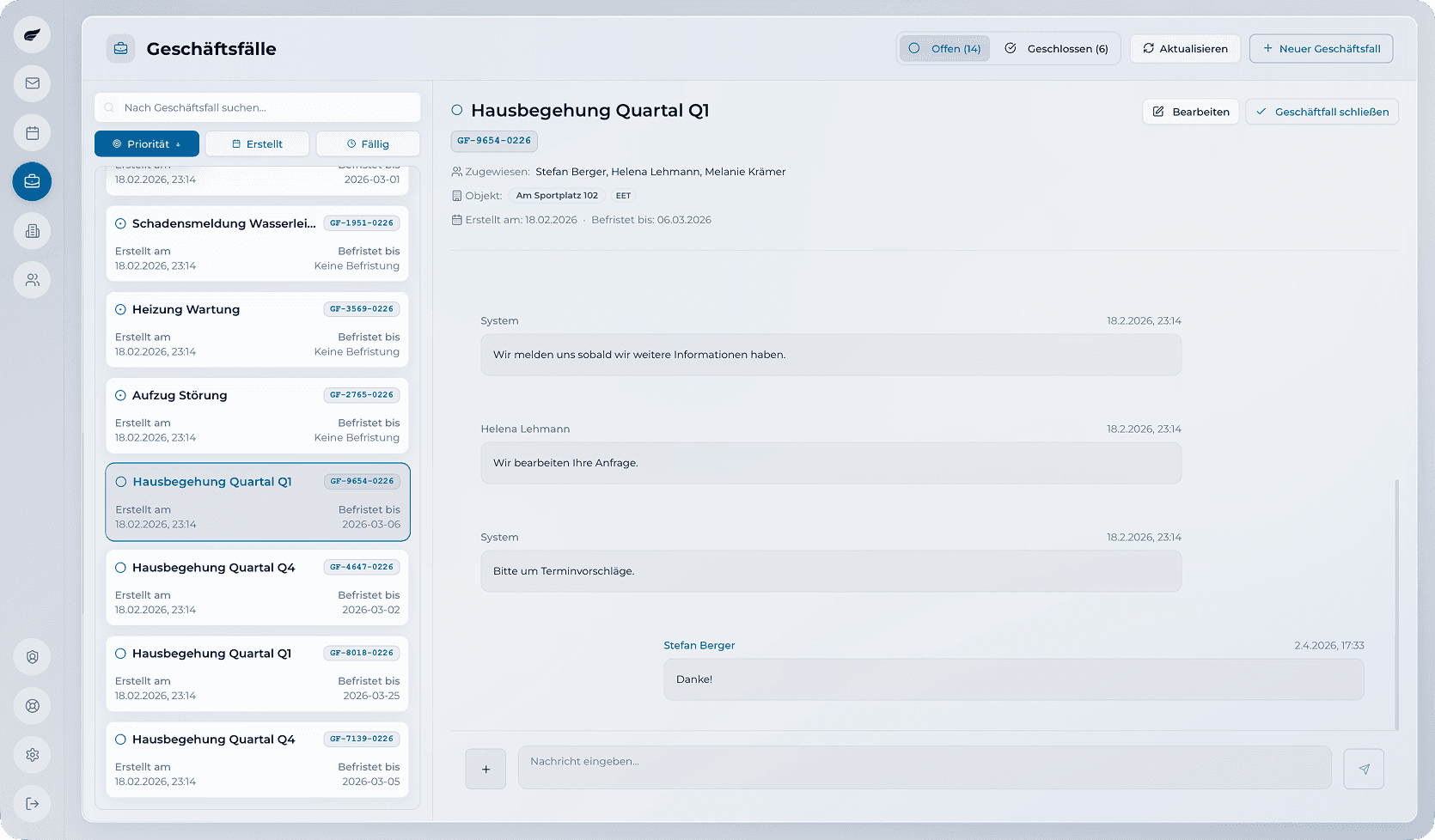This screenshot has width=1435, height=840.
Task: Open Hausbegehung Quartal Q4 card GF-7139-0226
Action: (x=257, y=759)
